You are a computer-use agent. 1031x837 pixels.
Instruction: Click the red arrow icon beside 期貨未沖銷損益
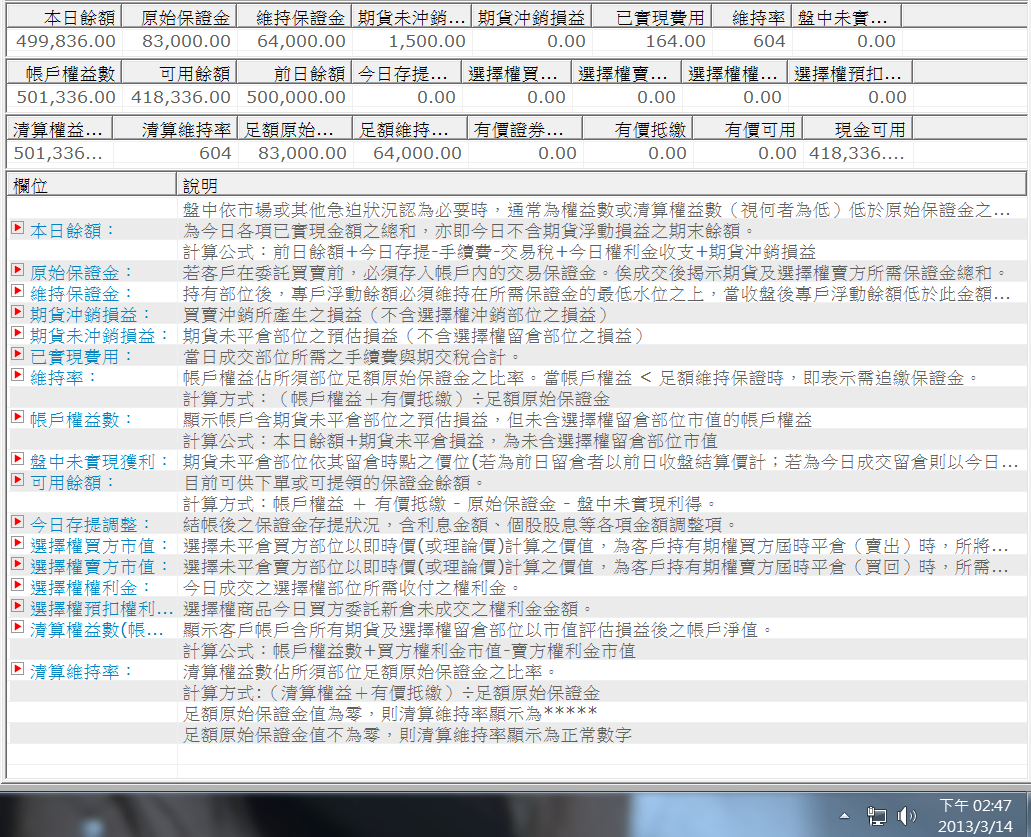(18, 333)
